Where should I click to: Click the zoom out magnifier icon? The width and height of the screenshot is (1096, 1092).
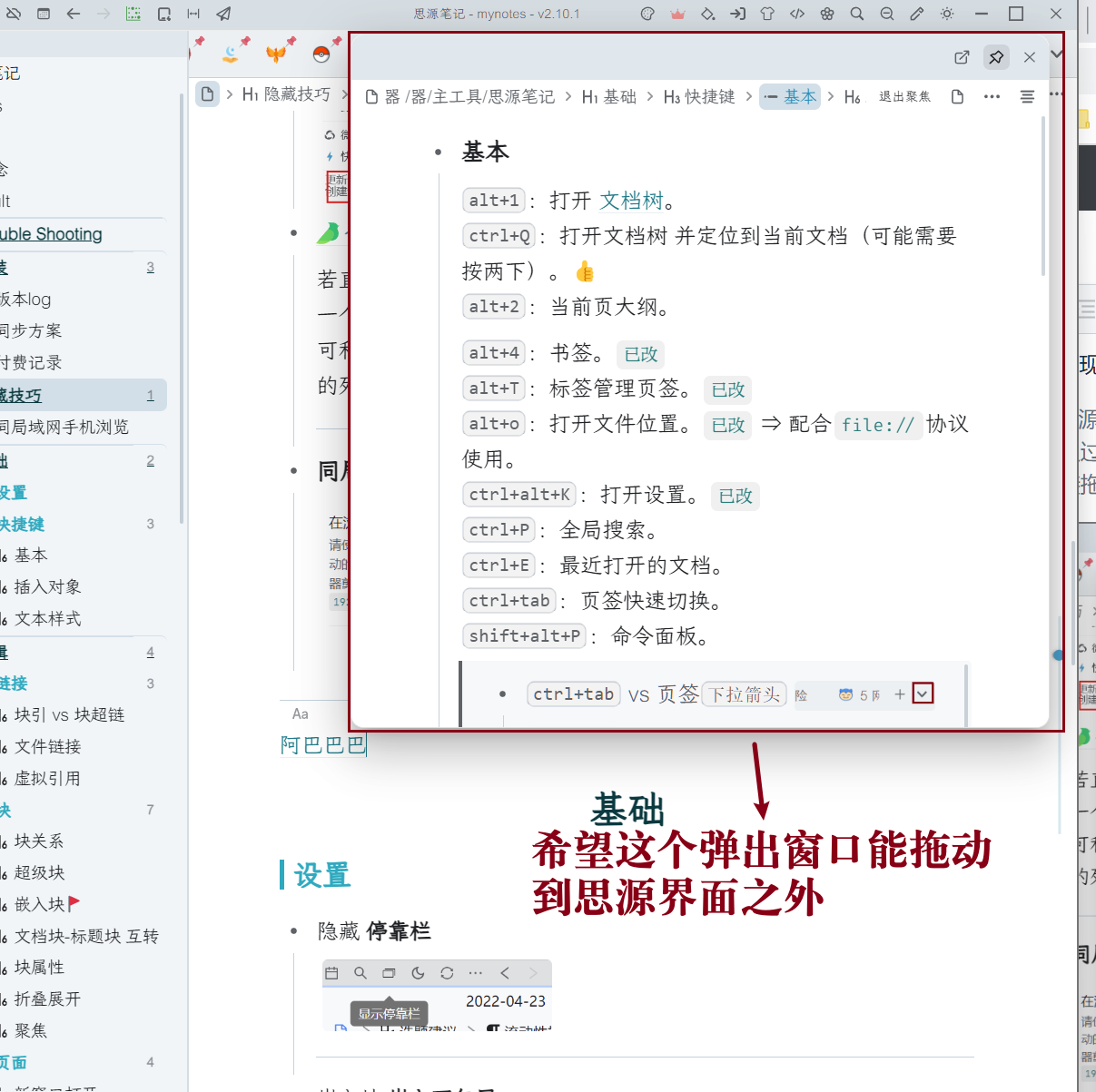(x=887, y=14)
